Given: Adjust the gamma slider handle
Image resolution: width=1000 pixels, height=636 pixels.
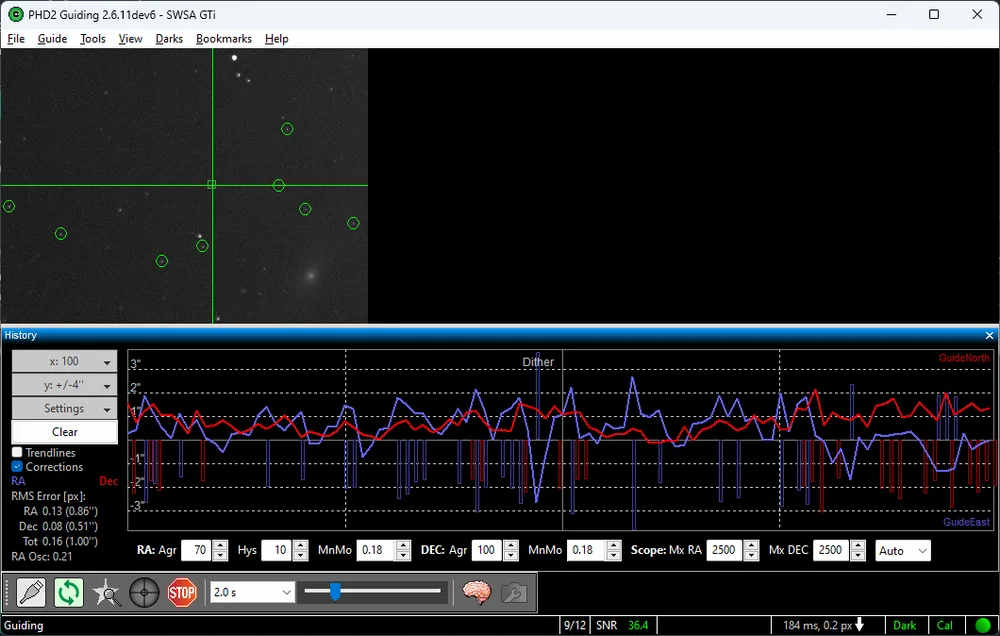Looking at the screenshot, I should [335, 591].
